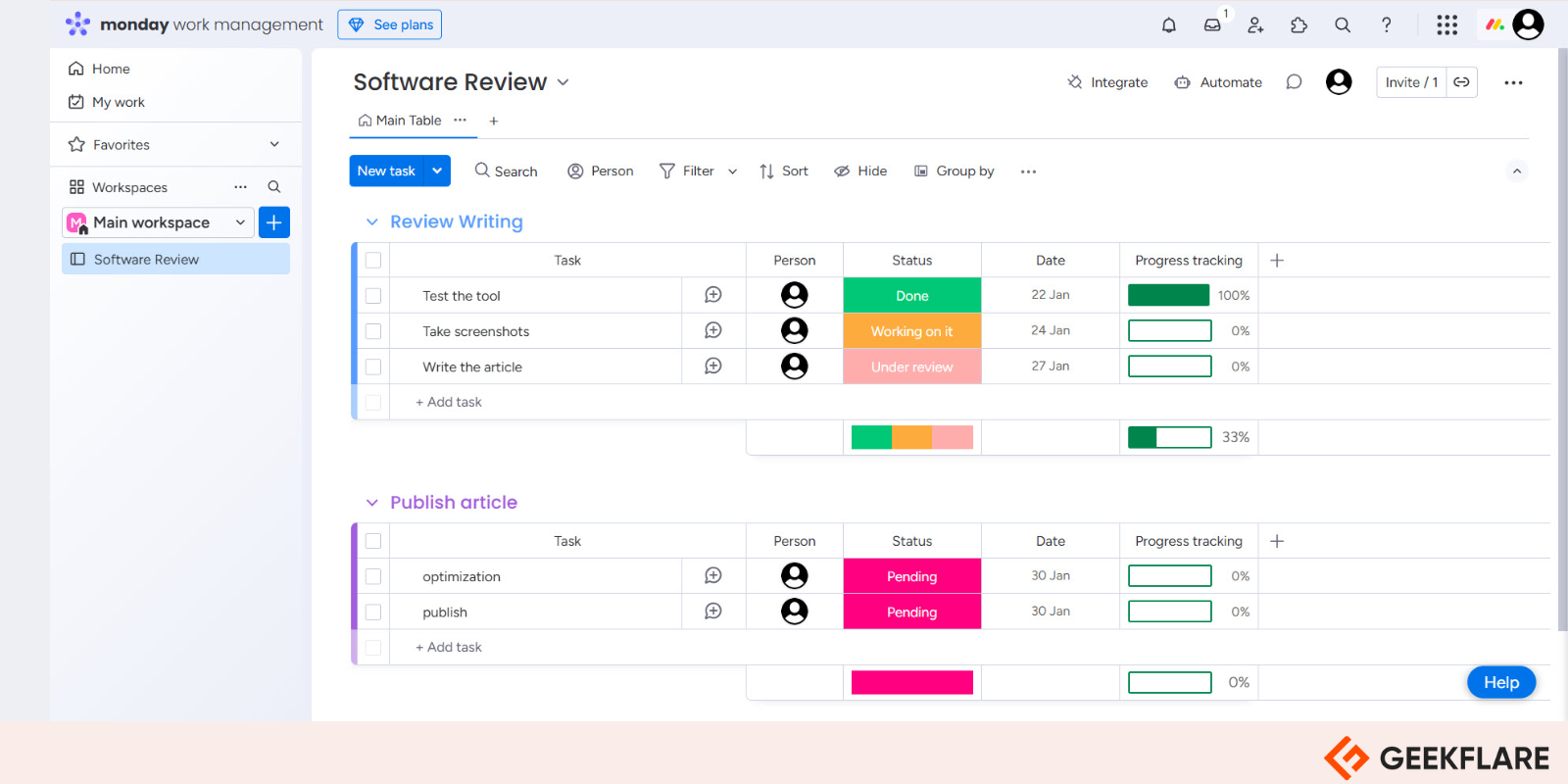Switch to Main Table tab
The image size is (1568, 784).
[400, 121]
